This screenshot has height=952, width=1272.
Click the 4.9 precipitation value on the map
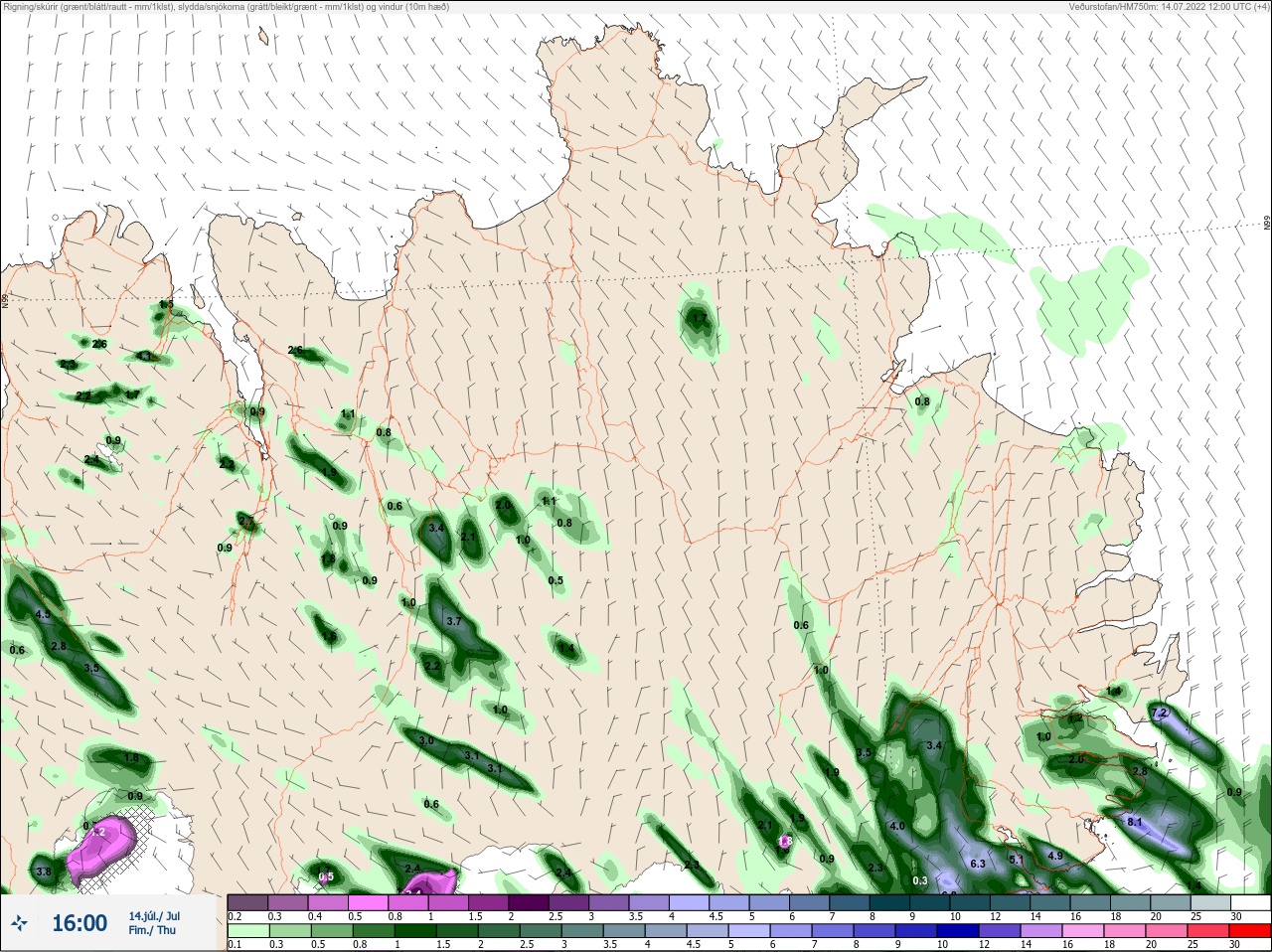pos(1055,856)
